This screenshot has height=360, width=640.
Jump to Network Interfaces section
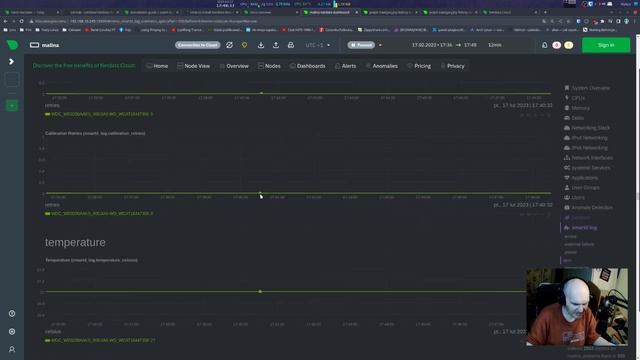(x=588, y=158)
